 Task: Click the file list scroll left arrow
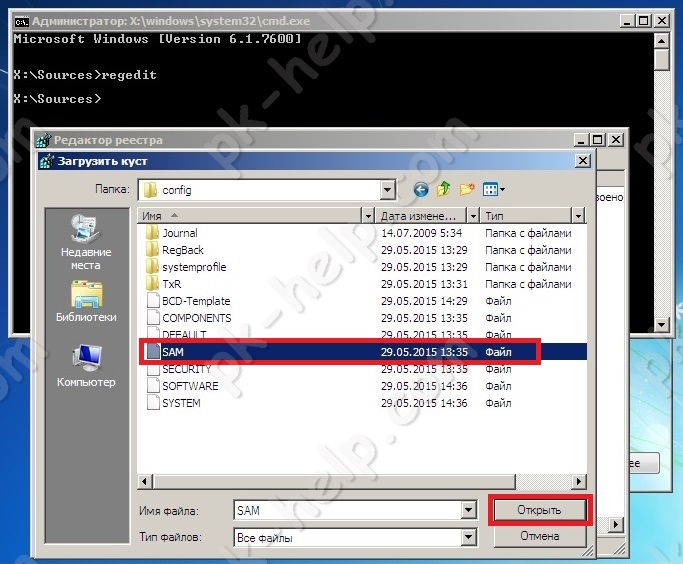(x=145, y=482)
